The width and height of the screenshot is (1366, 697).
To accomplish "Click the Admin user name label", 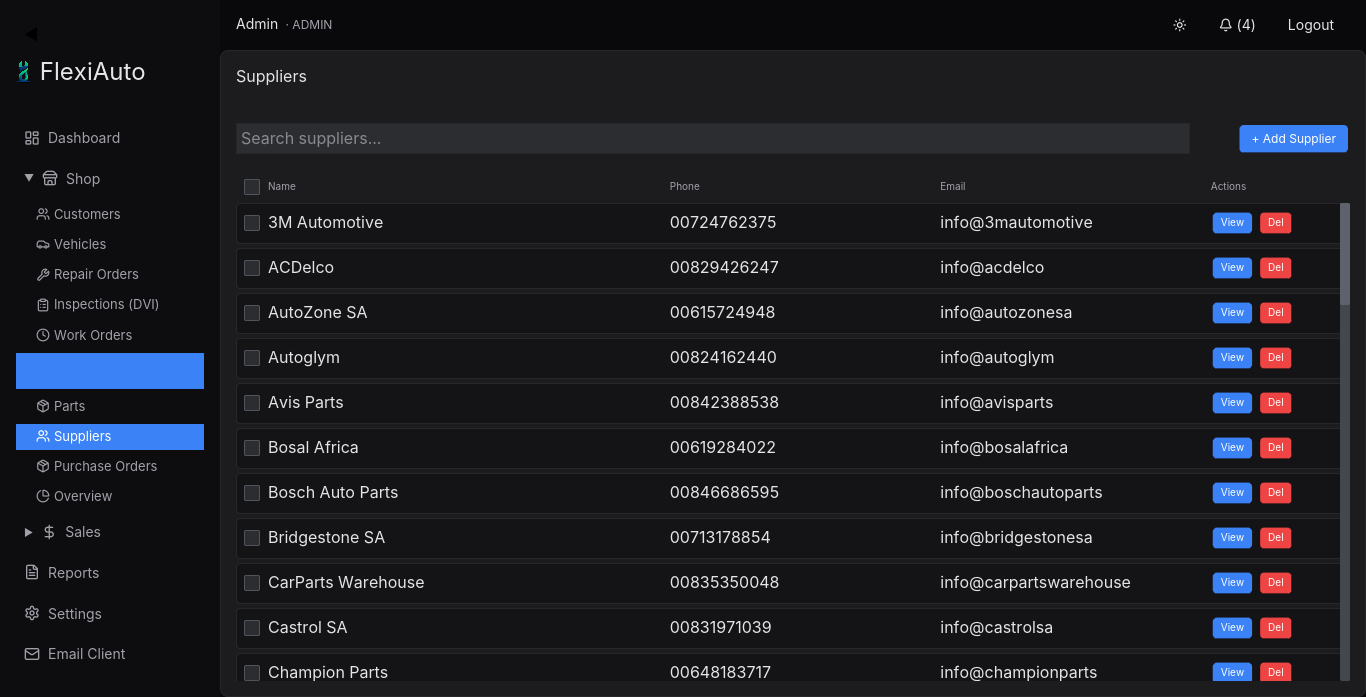I will [x=257, y=24].
